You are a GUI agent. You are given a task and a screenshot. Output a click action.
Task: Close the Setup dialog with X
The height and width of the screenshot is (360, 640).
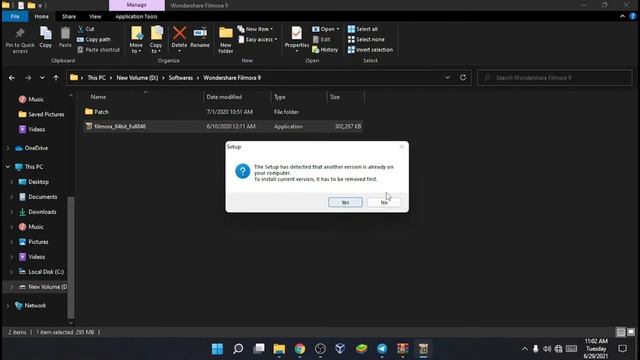[x=402, y=147]
